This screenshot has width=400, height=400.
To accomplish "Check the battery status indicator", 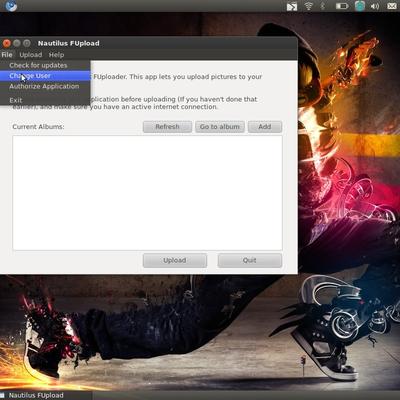I will point(342,6).
